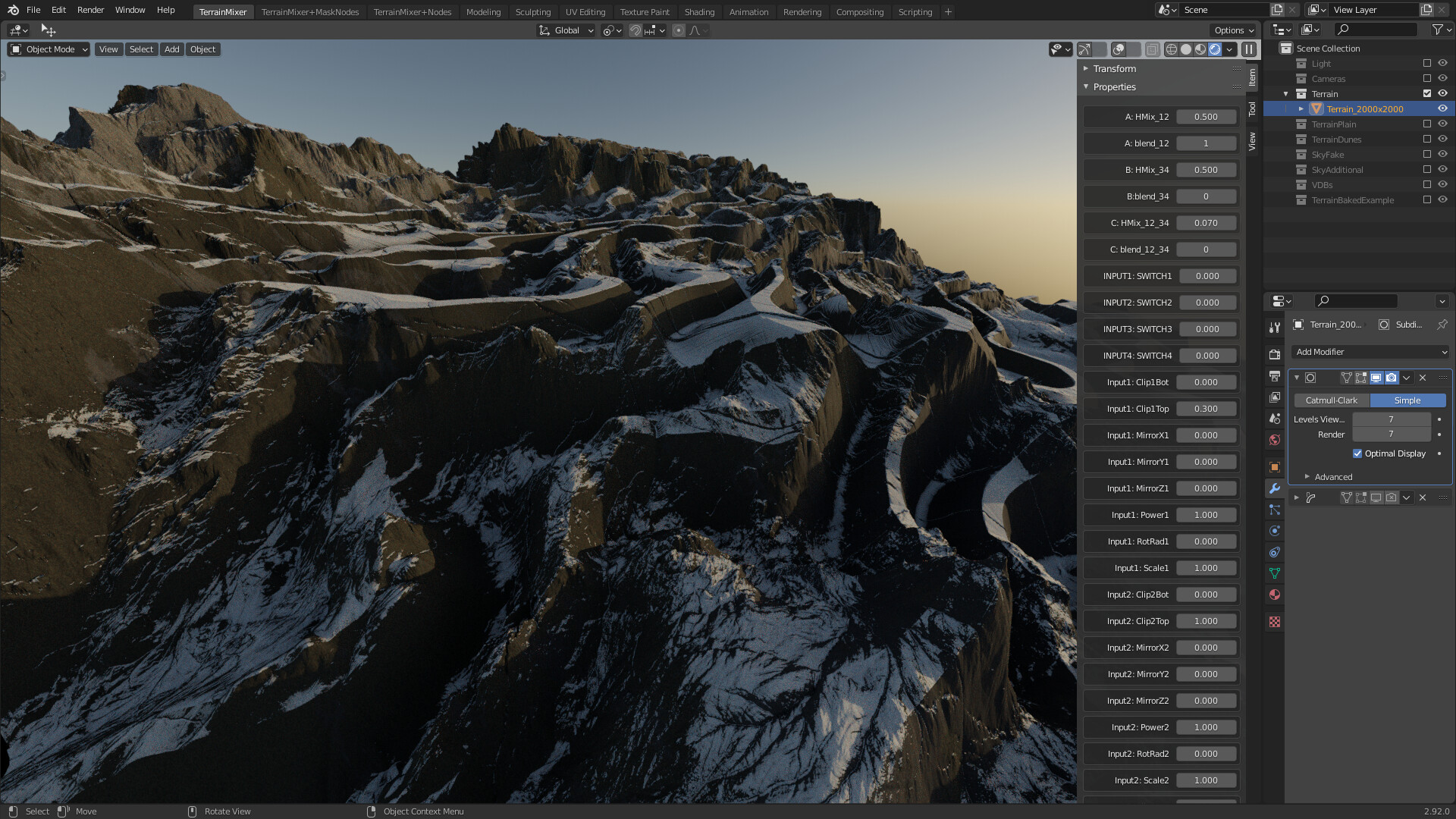Open the Material Properties tab
This screenshot has height=819, width=1456.
click(1274, 595)
